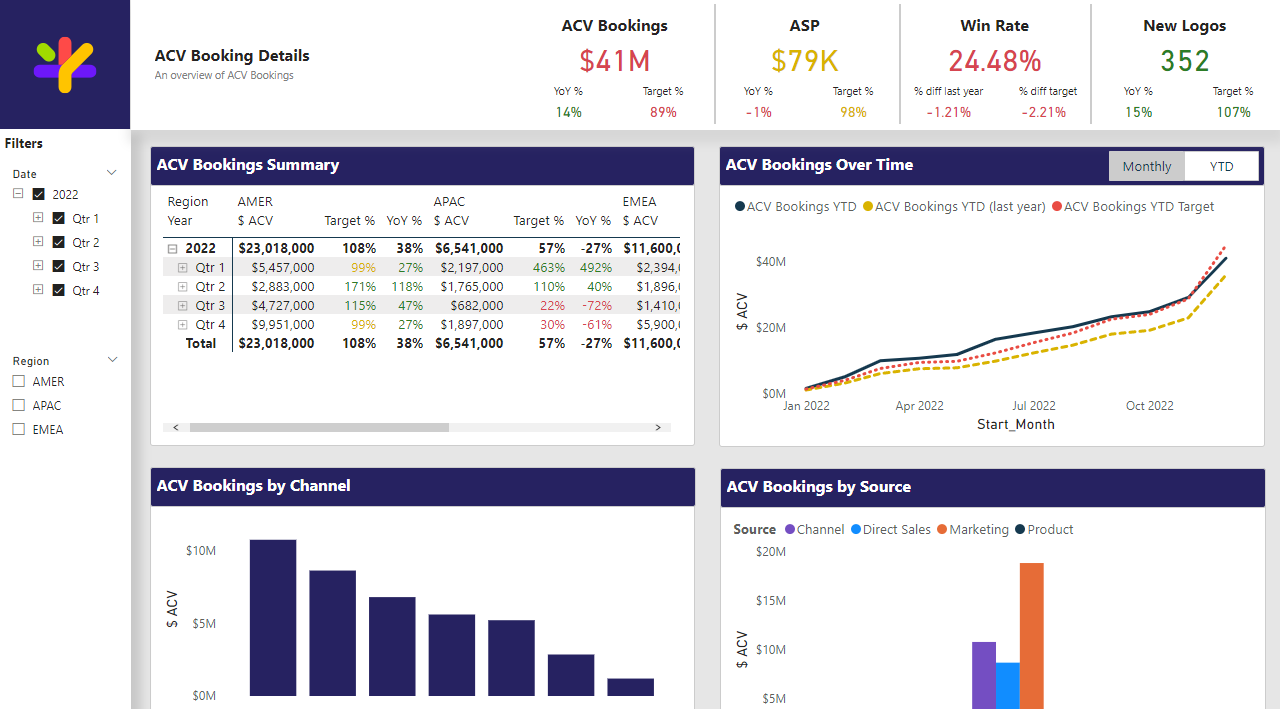This screenshot has height=709, width=1280.
Task: Click ACV Bookings YTD (last year) legend marker
Action: tap(868, 207)
